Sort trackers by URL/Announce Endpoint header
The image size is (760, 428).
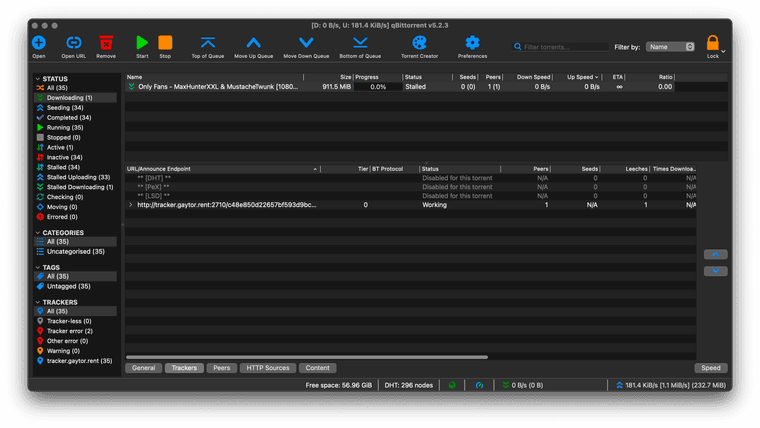click(x=222, y=169)
